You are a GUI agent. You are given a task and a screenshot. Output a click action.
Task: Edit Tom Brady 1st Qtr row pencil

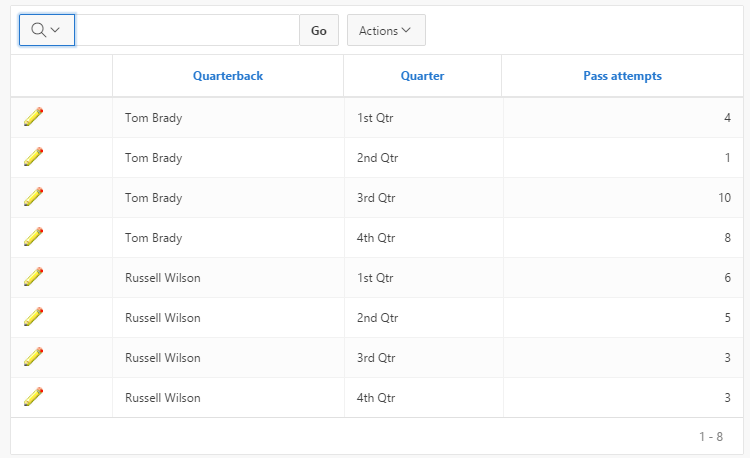point(33,117)
